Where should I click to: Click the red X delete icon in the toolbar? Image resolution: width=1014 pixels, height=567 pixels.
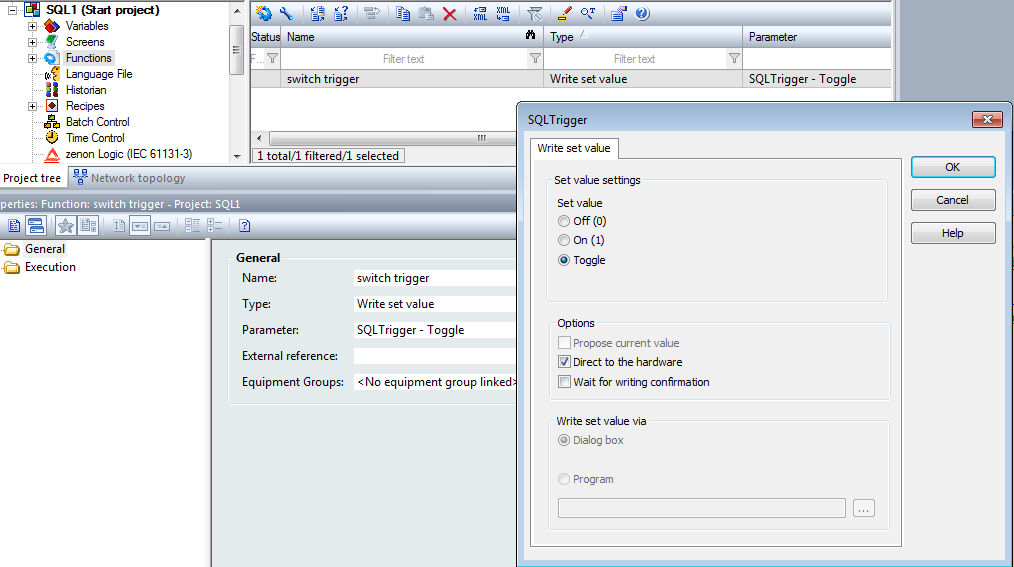tap(450, 14)
